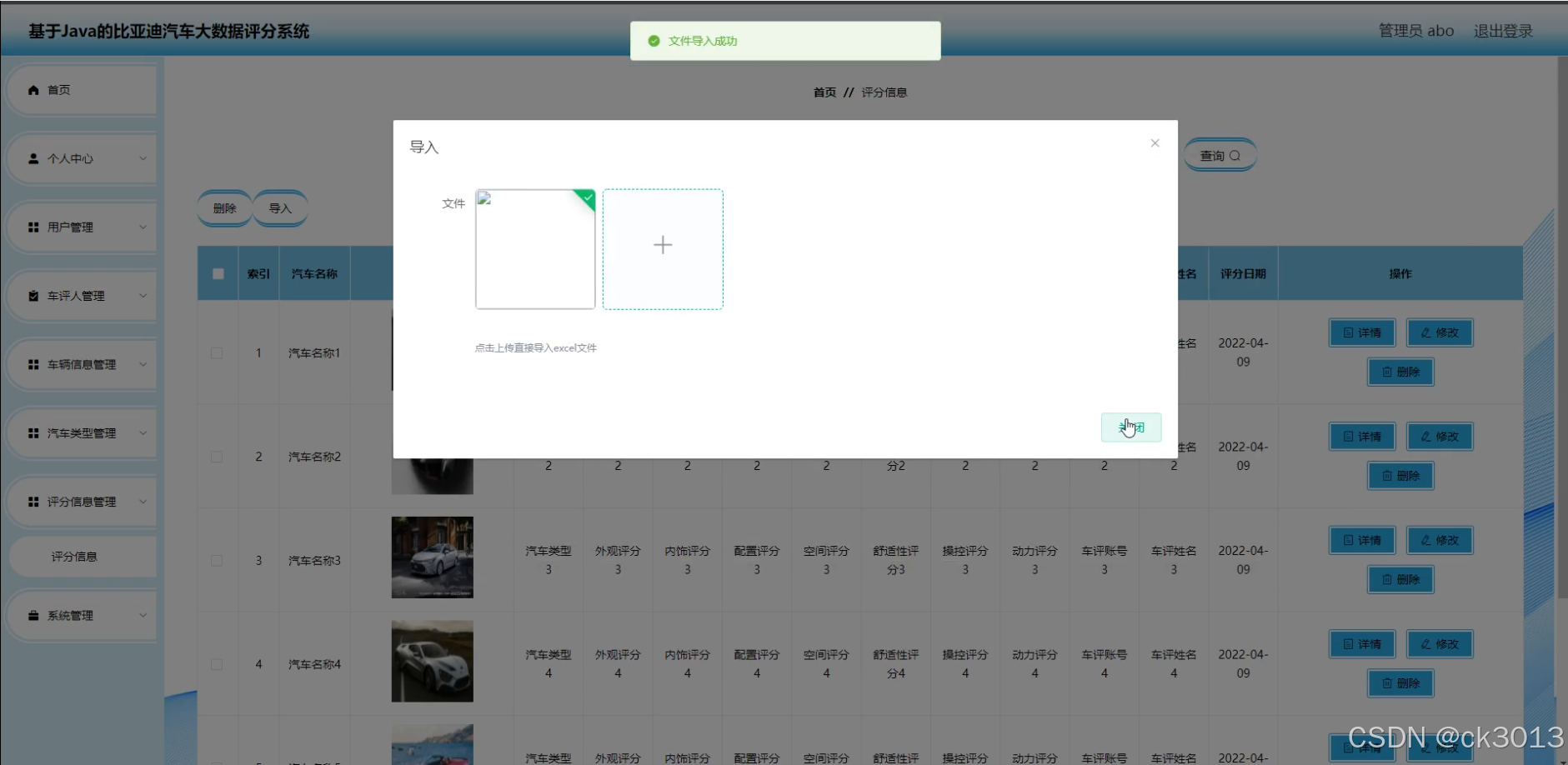Image resolution: width=1568 pixels, height=765 pixels.
Task: Go to the 首页 sidebar item
Action: (x=81, y=90)
